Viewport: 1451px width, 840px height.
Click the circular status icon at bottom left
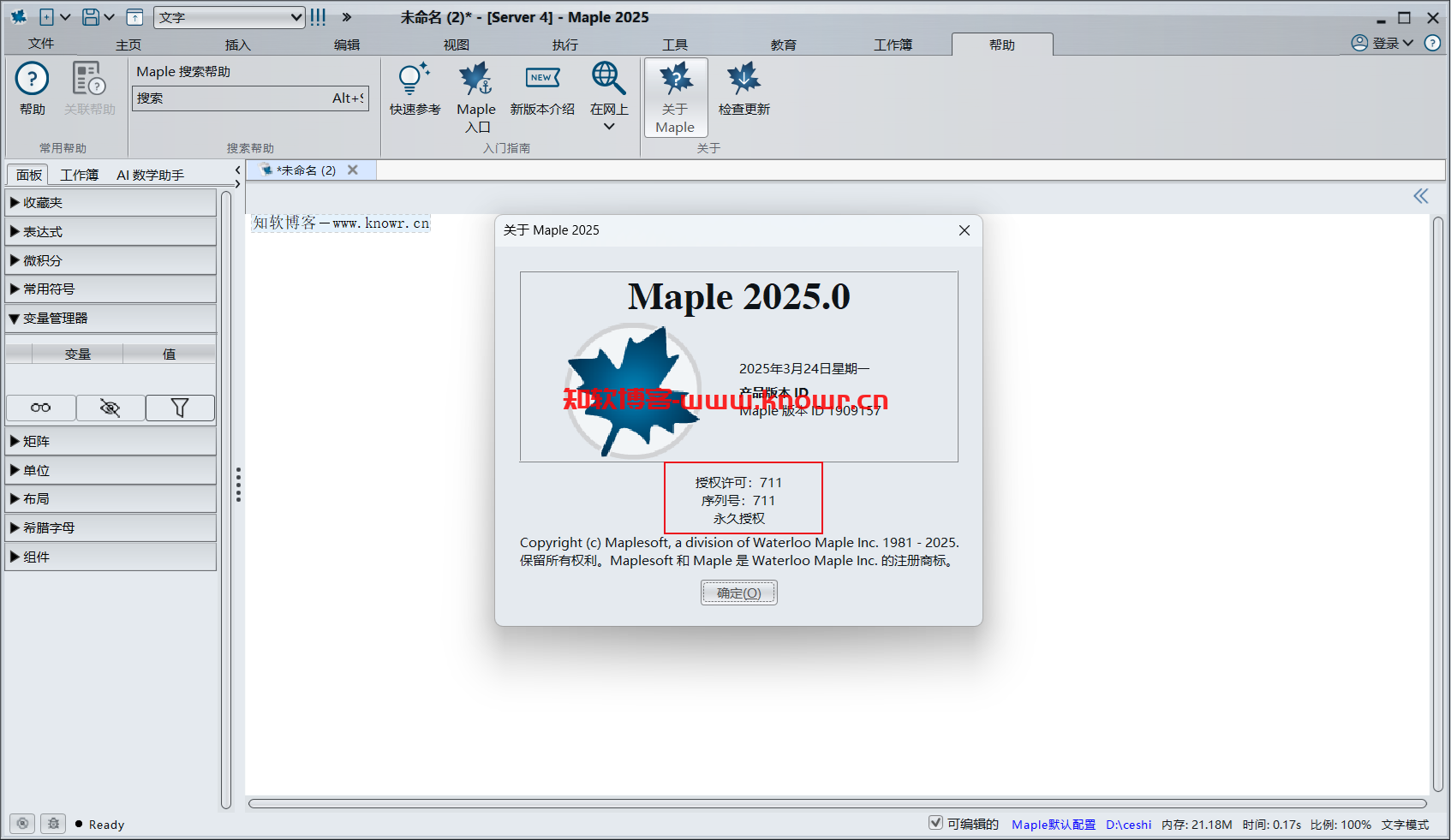click(x=22, y=824)
